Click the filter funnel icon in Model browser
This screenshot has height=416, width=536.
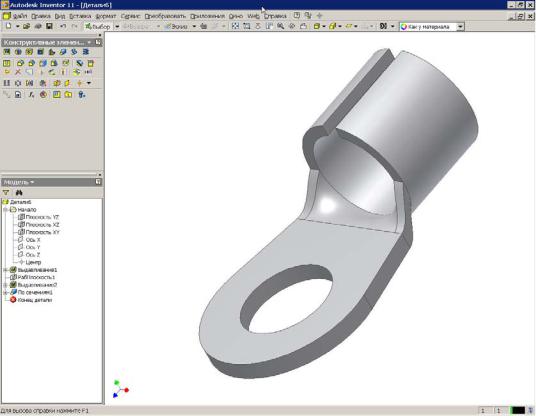pyautogui.click(x=6, y=193)
